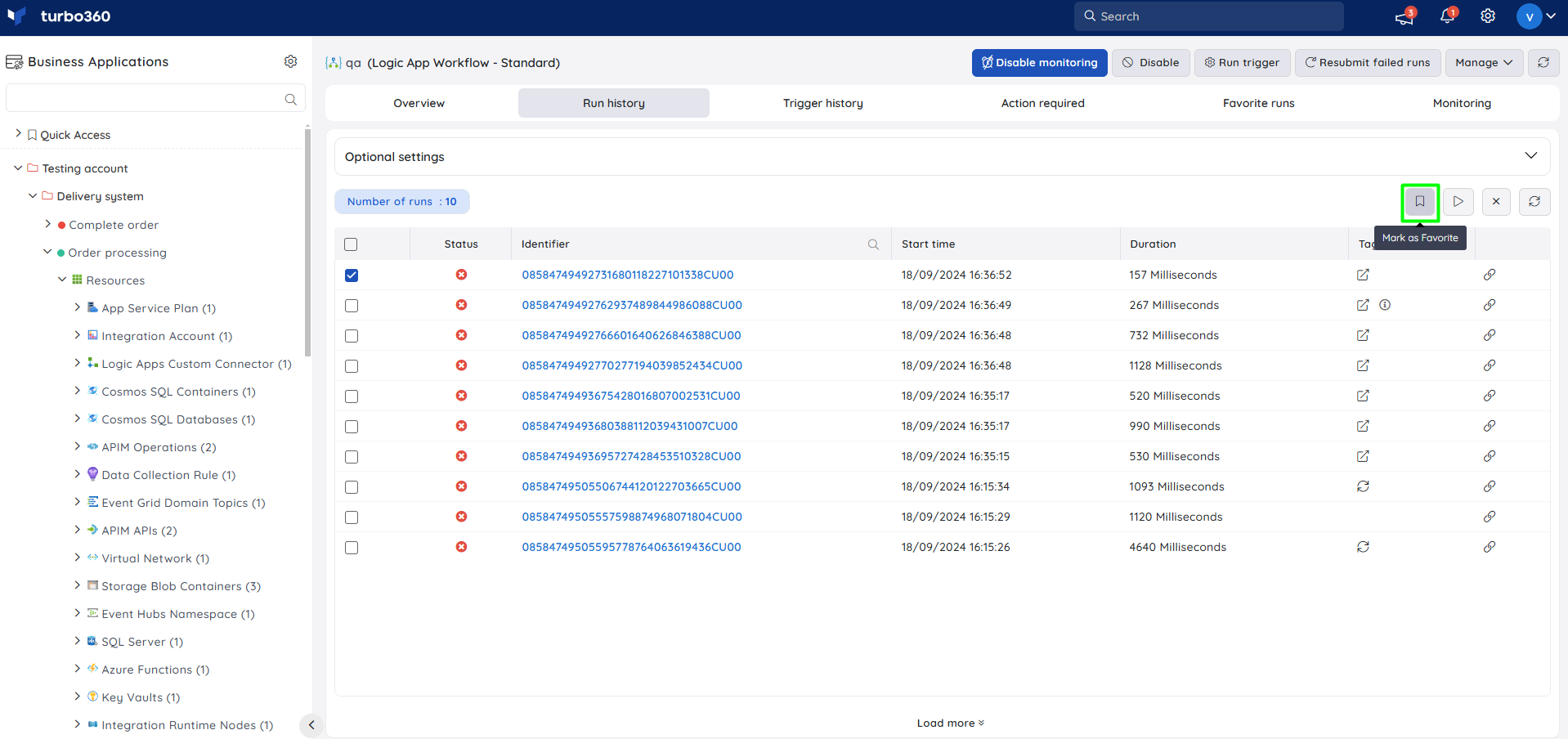This screenshot has width=1568, height=739.
Task: Open the user avatar menu
Action: click(x=1536, y=16)
